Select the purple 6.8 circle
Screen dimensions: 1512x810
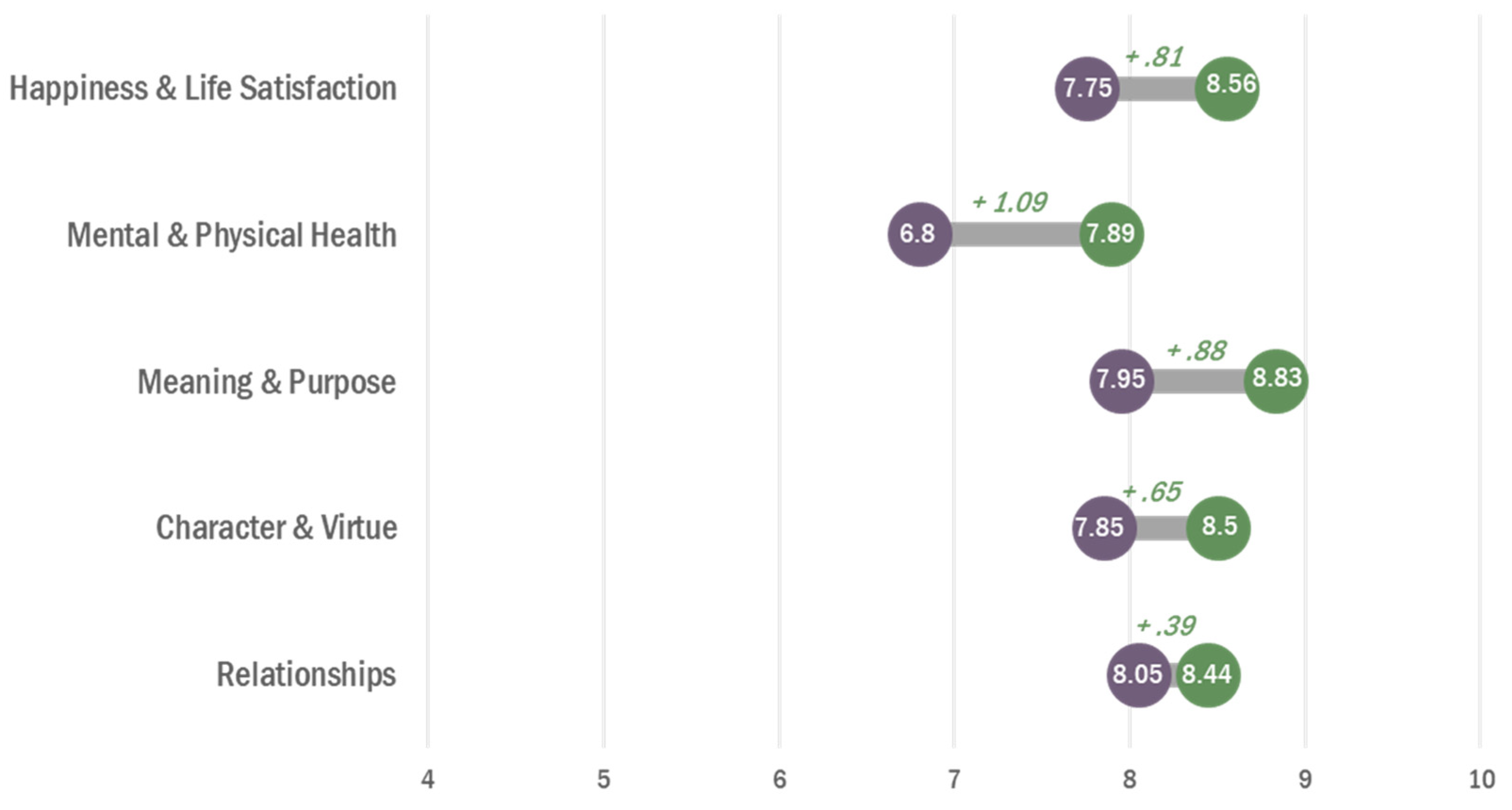click(919, 234)
